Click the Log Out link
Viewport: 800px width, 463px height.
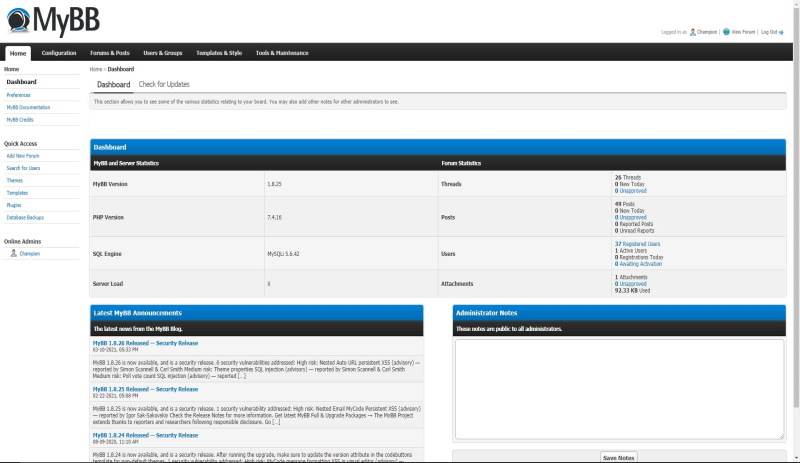point(769,32)
